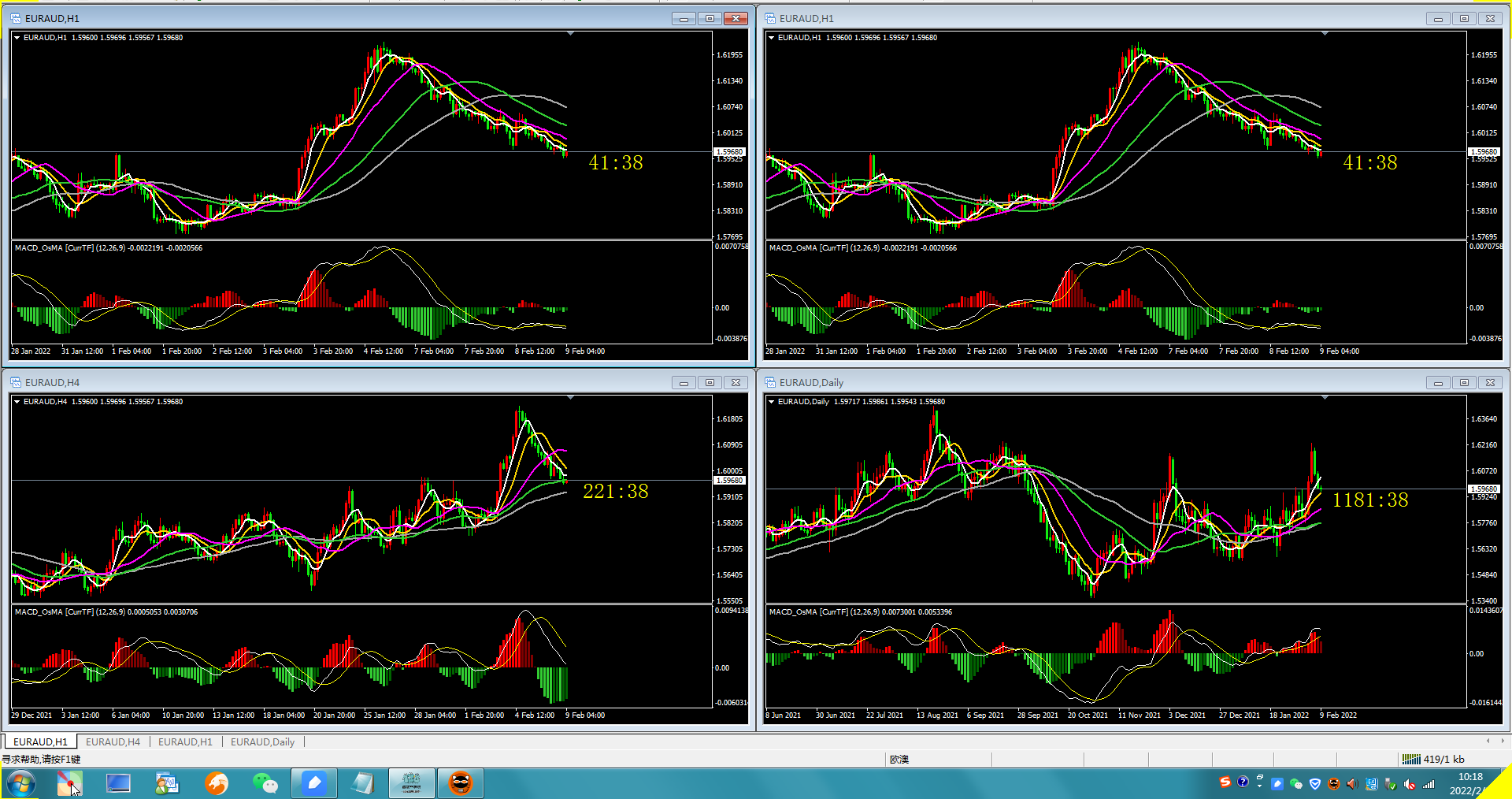Click the chart icon in EURAUD,Daily title bar
Viewport: 1512px width, 799px height.
pyautogui.click(x=770, y=382)
